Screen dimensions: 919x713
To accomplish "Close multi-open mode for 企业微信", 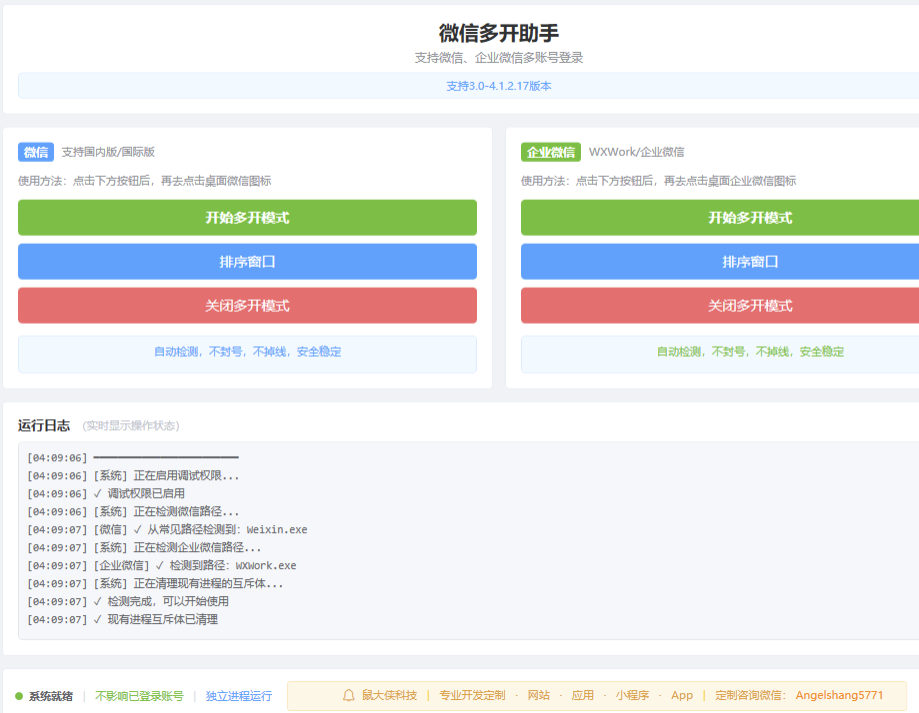I will click(750, 305).
